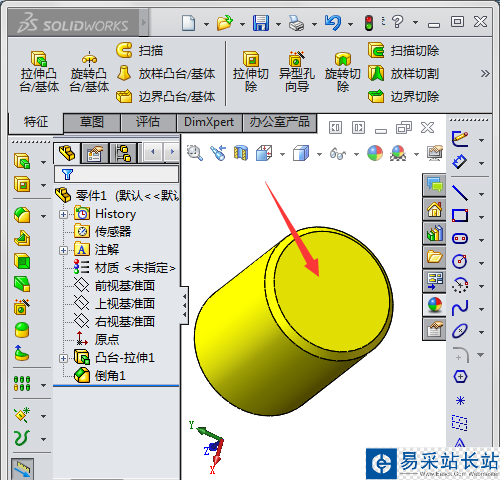Save the part with the floppy icon
This screenshot has width=500, height=480.
[x=261, y=23]
